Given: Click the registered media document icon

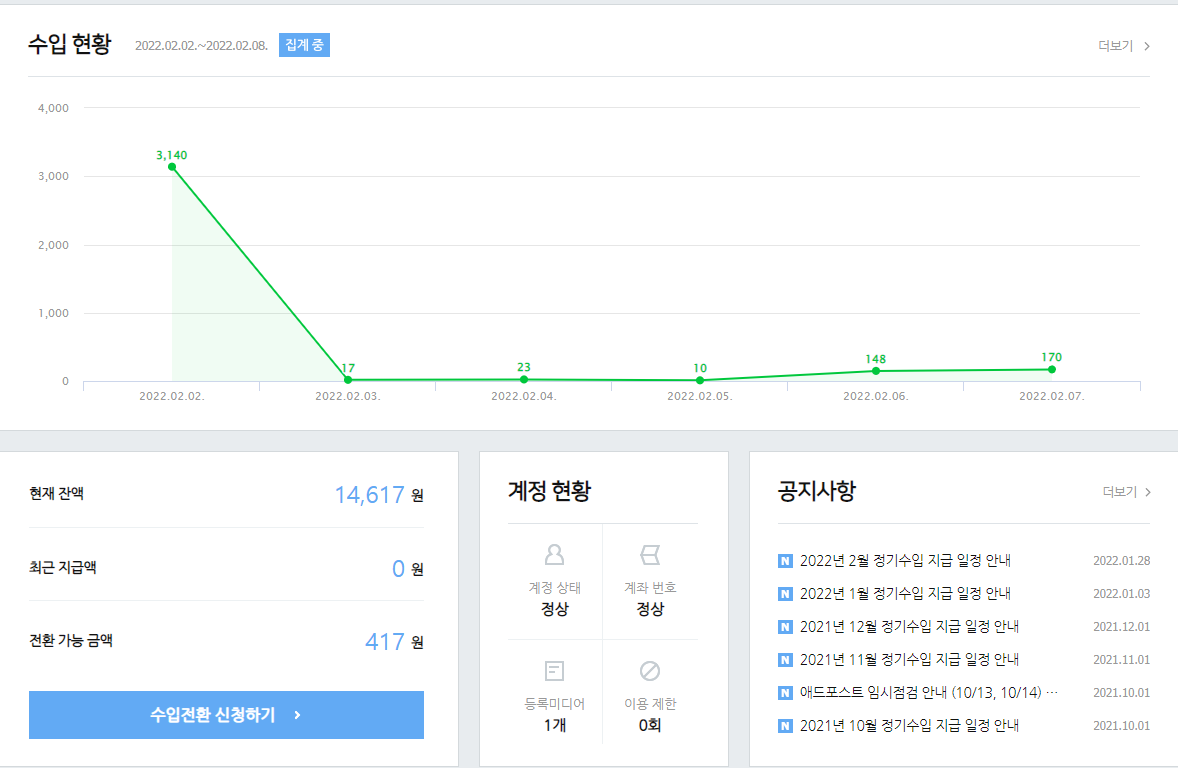Looking at the screenshot, I should [554, 671].
